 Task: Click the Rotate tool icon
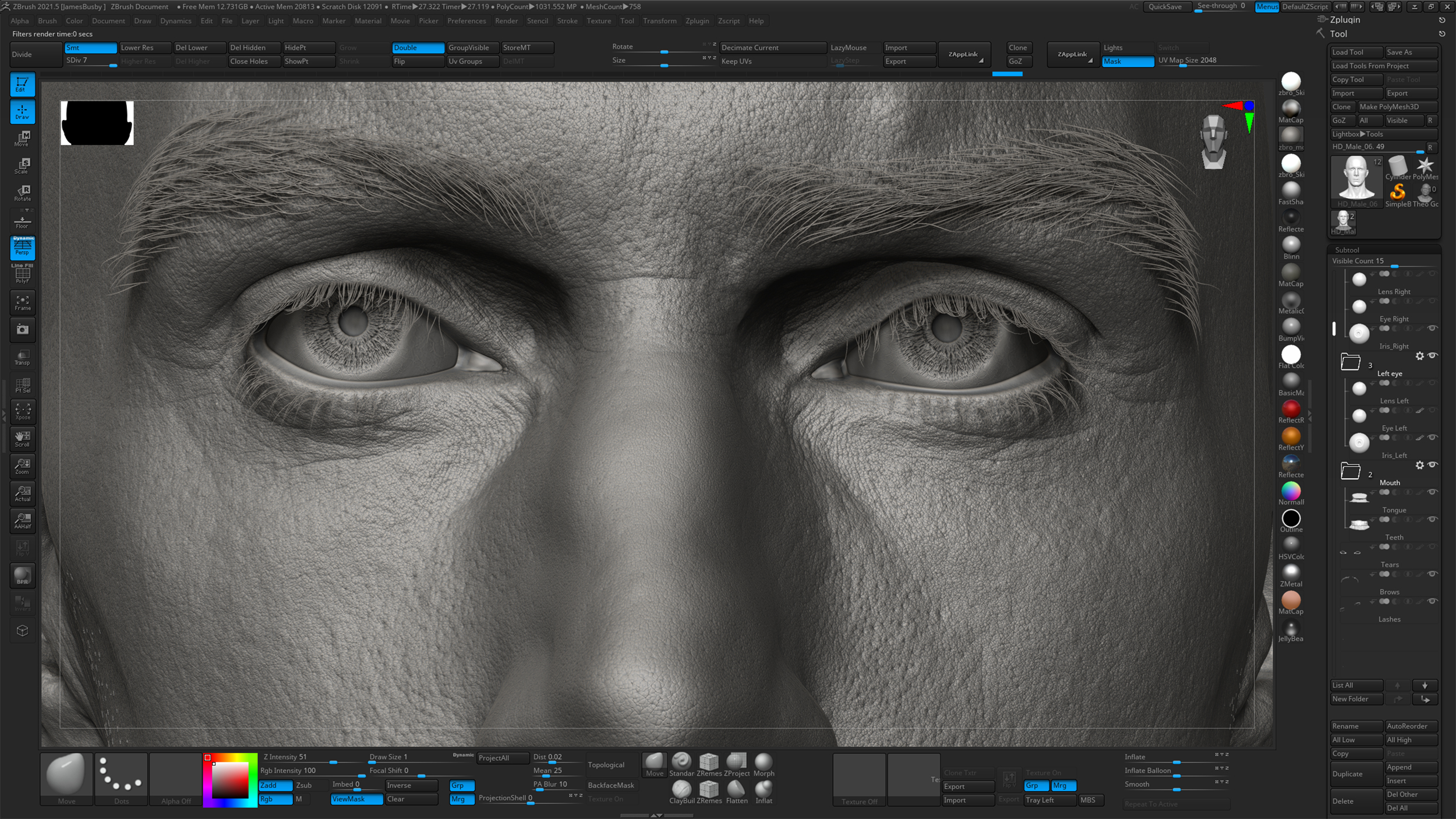[x=22, y=193]
